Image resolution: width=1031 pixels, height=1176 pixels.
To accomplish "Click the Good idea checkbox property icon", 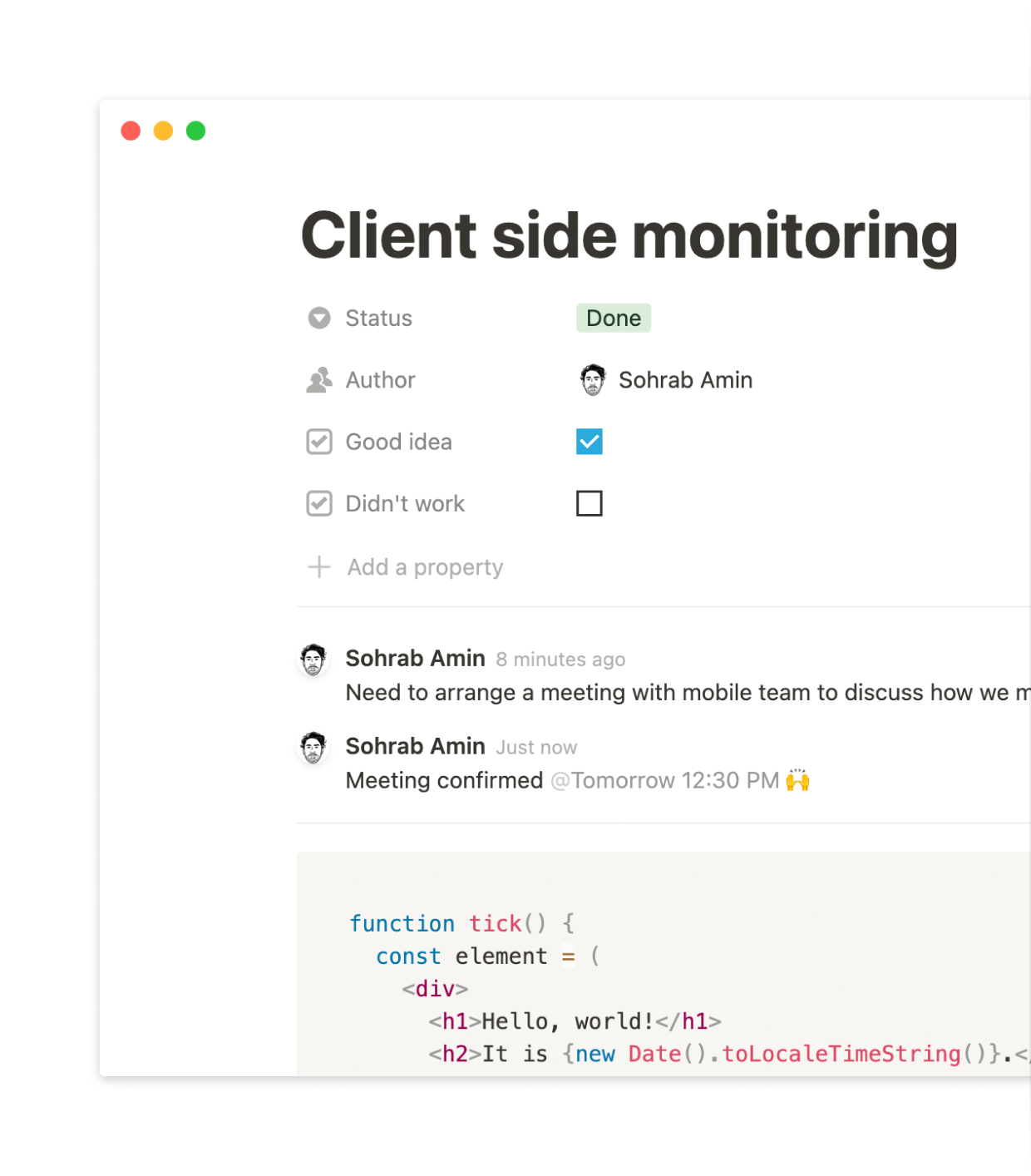I will point(319,442).
